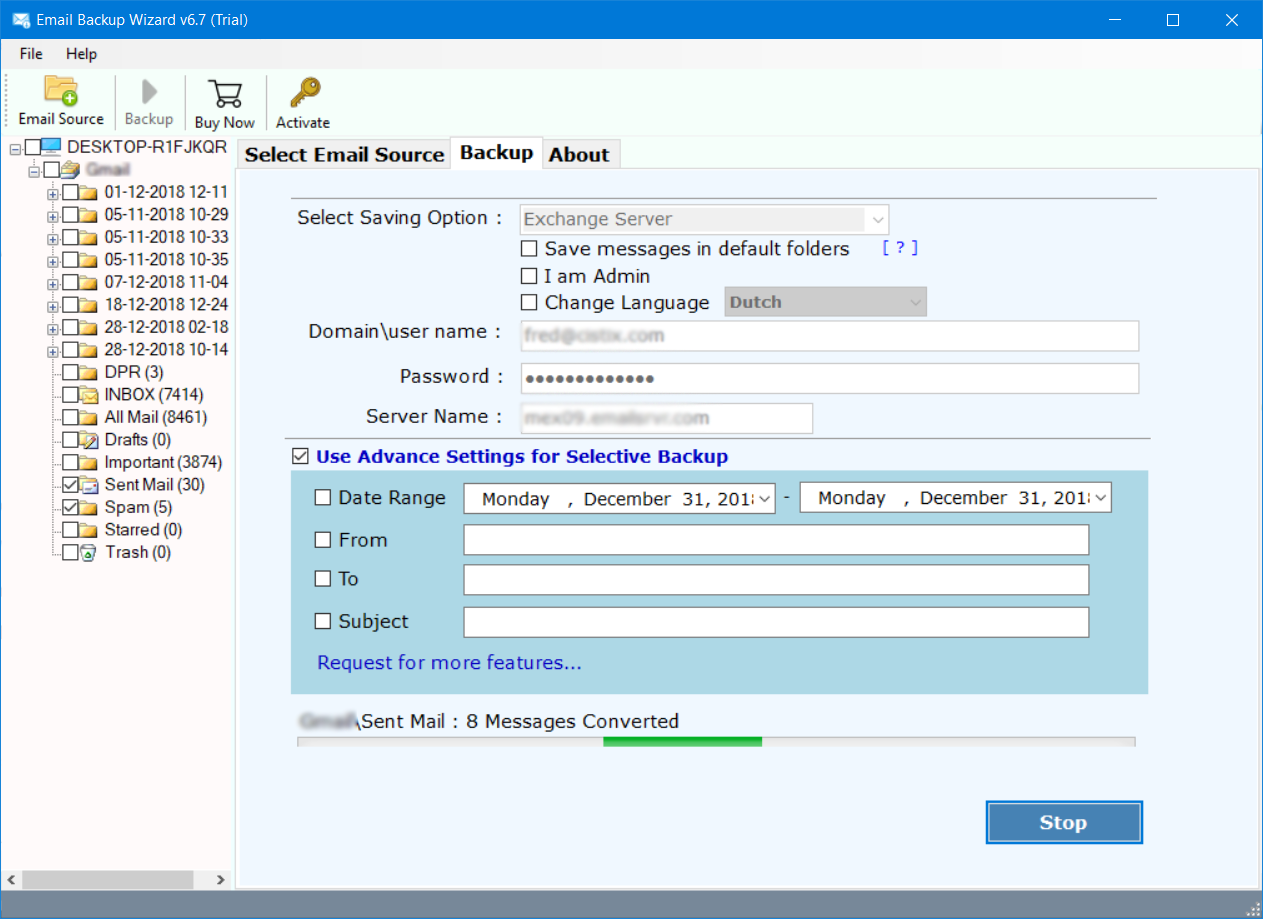Screen dimensions: 1263x919
Task: Click the Spam (5) folder icon
Action: pyautogui.click(x=89, y=508)
